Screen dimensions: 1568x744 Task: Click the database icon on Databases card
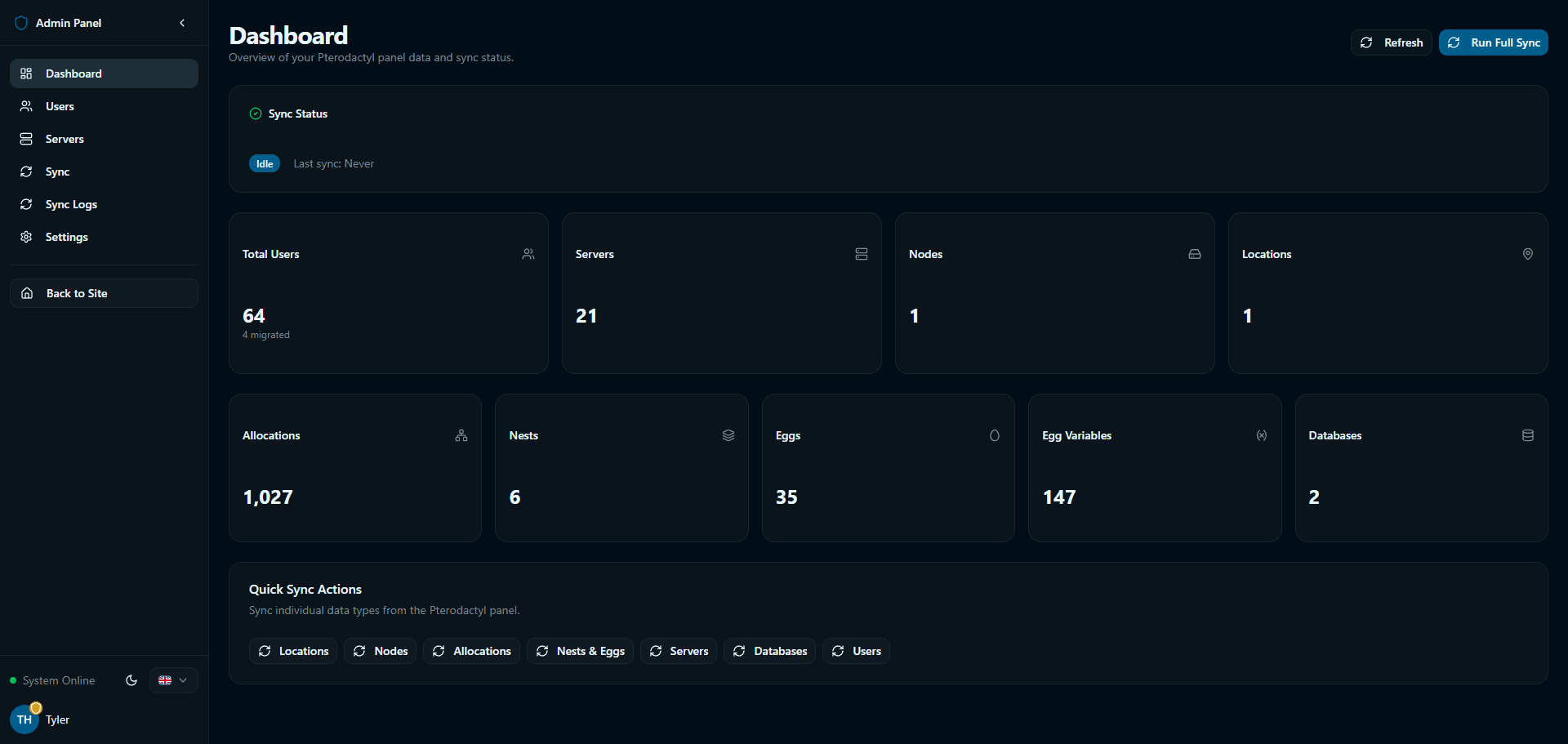1528,435
